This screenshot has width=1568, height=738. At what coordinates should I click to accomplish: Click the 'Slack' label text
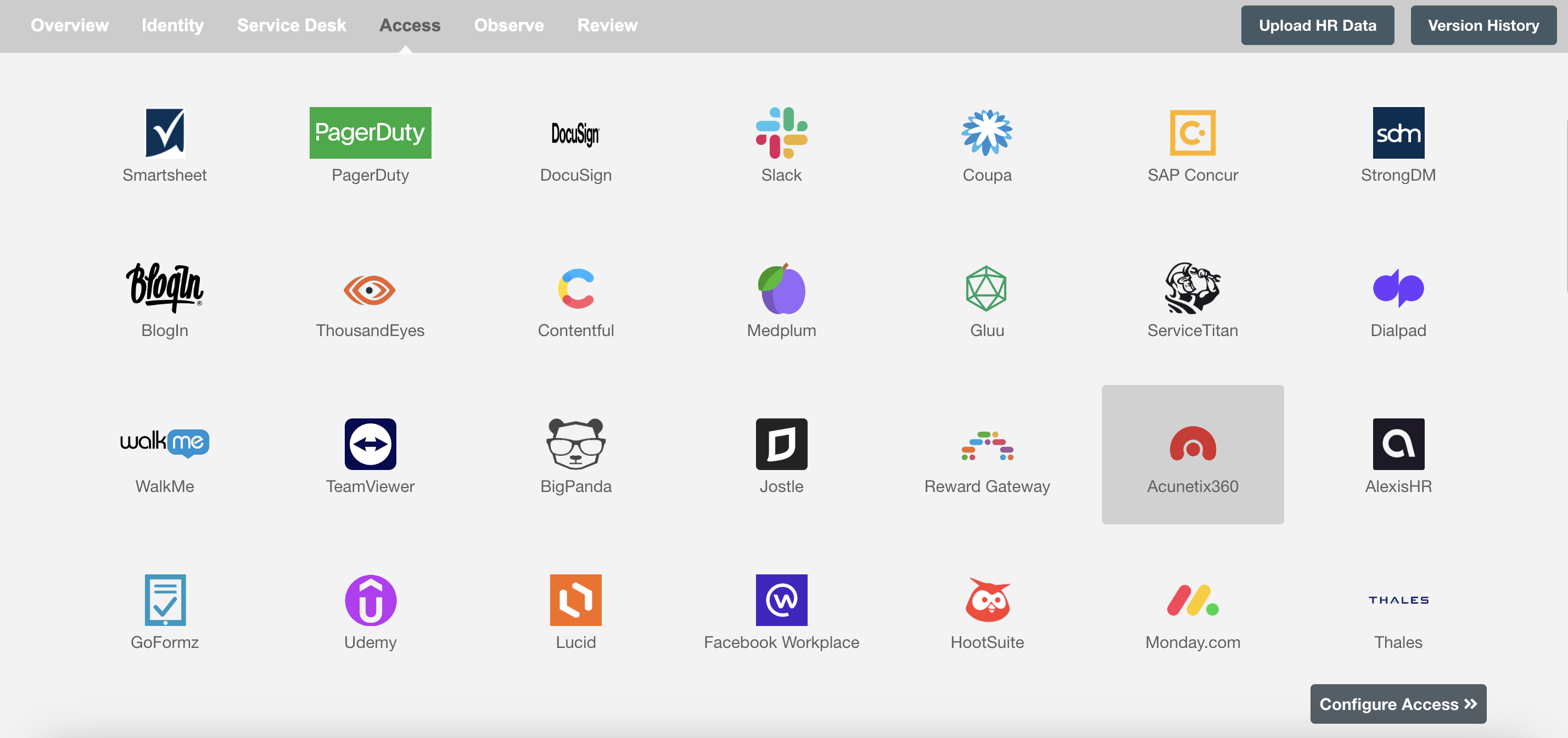click(x=781, y=175)
